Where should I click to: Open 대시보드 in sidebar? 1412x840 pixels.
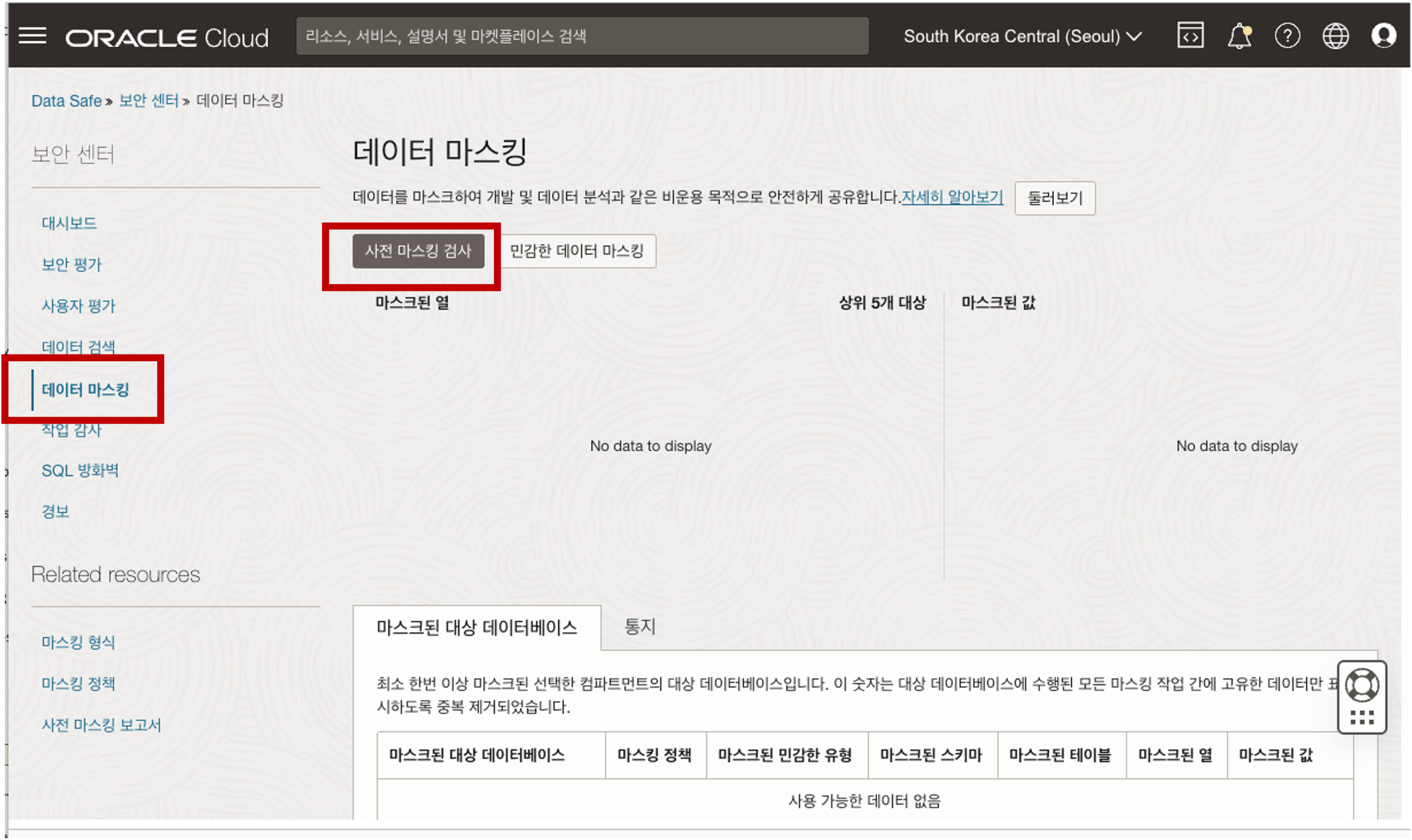point(69,223)
